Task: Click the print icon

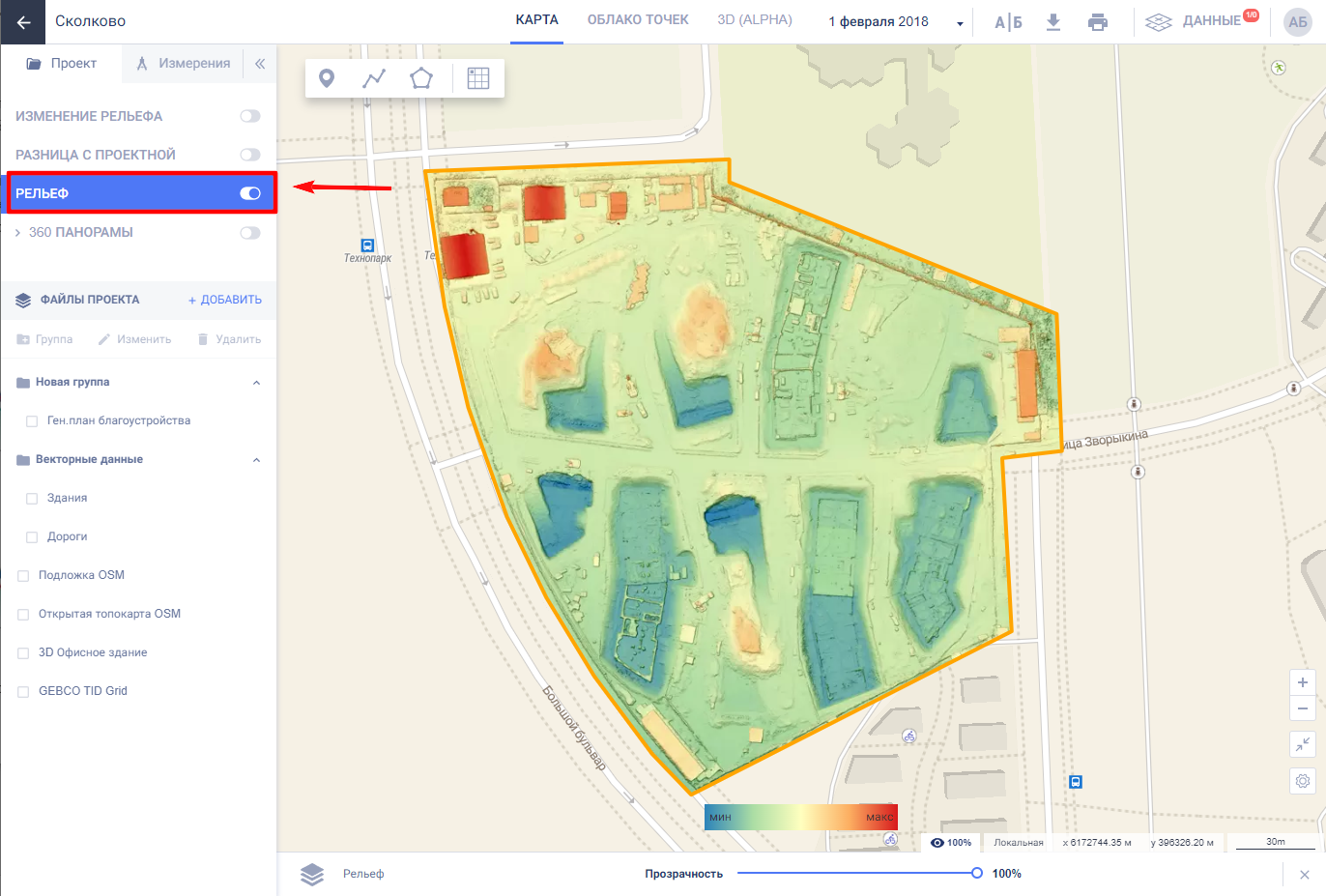Action: click(x=1098, y=22)
